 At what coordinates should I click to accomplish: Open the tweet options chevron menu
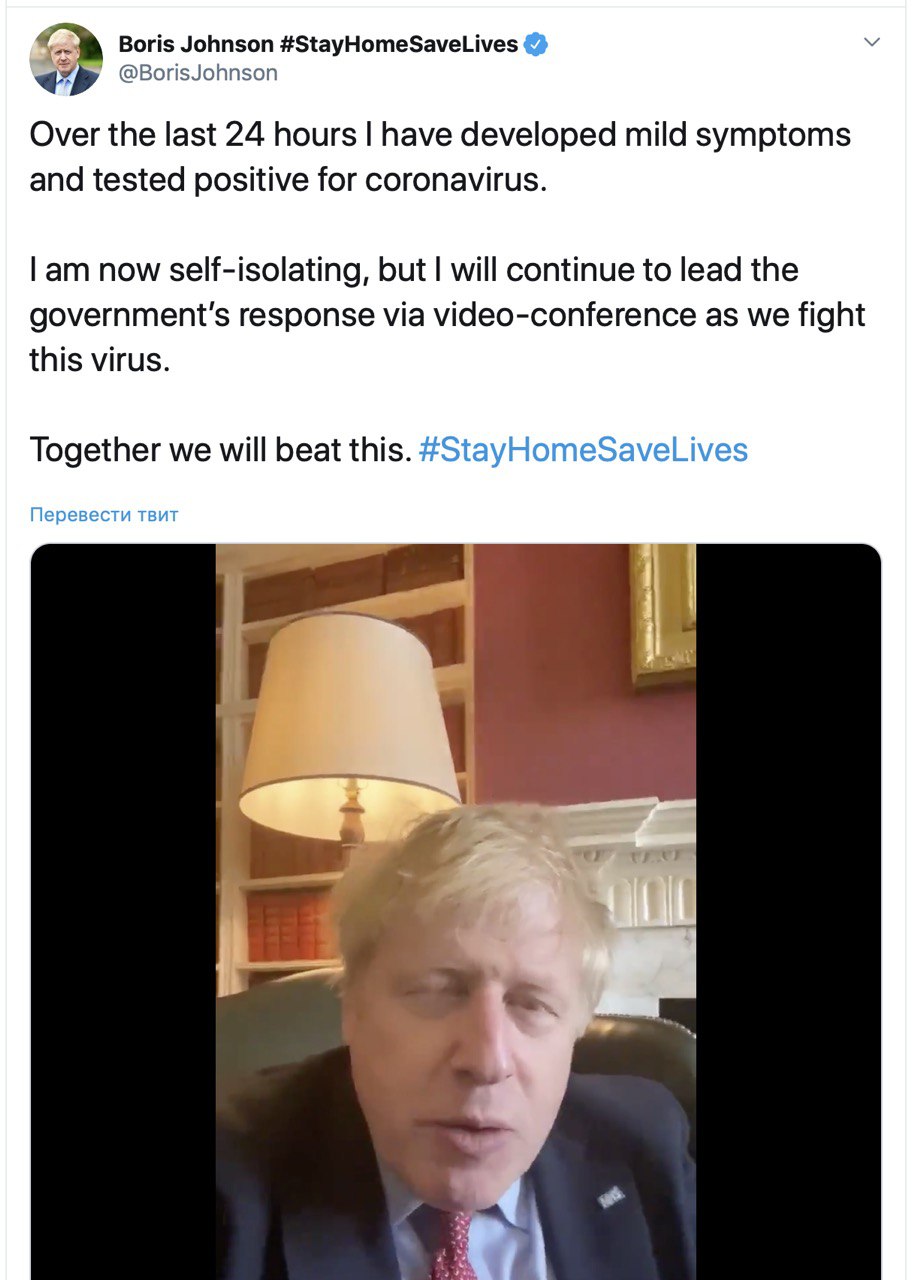click(x=872, y=43)
